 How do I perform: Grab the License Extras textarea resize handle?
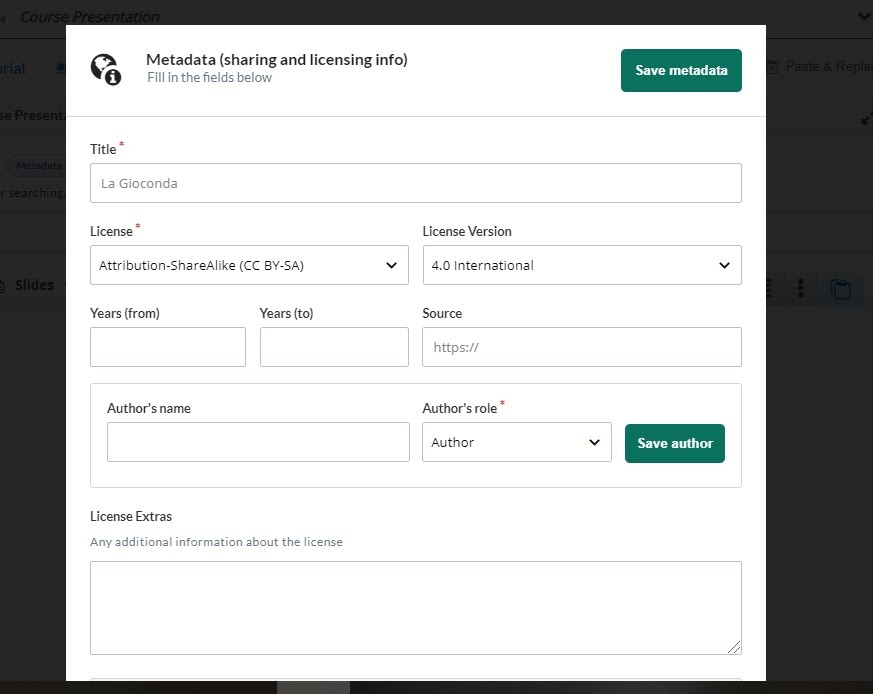point(734,647)
